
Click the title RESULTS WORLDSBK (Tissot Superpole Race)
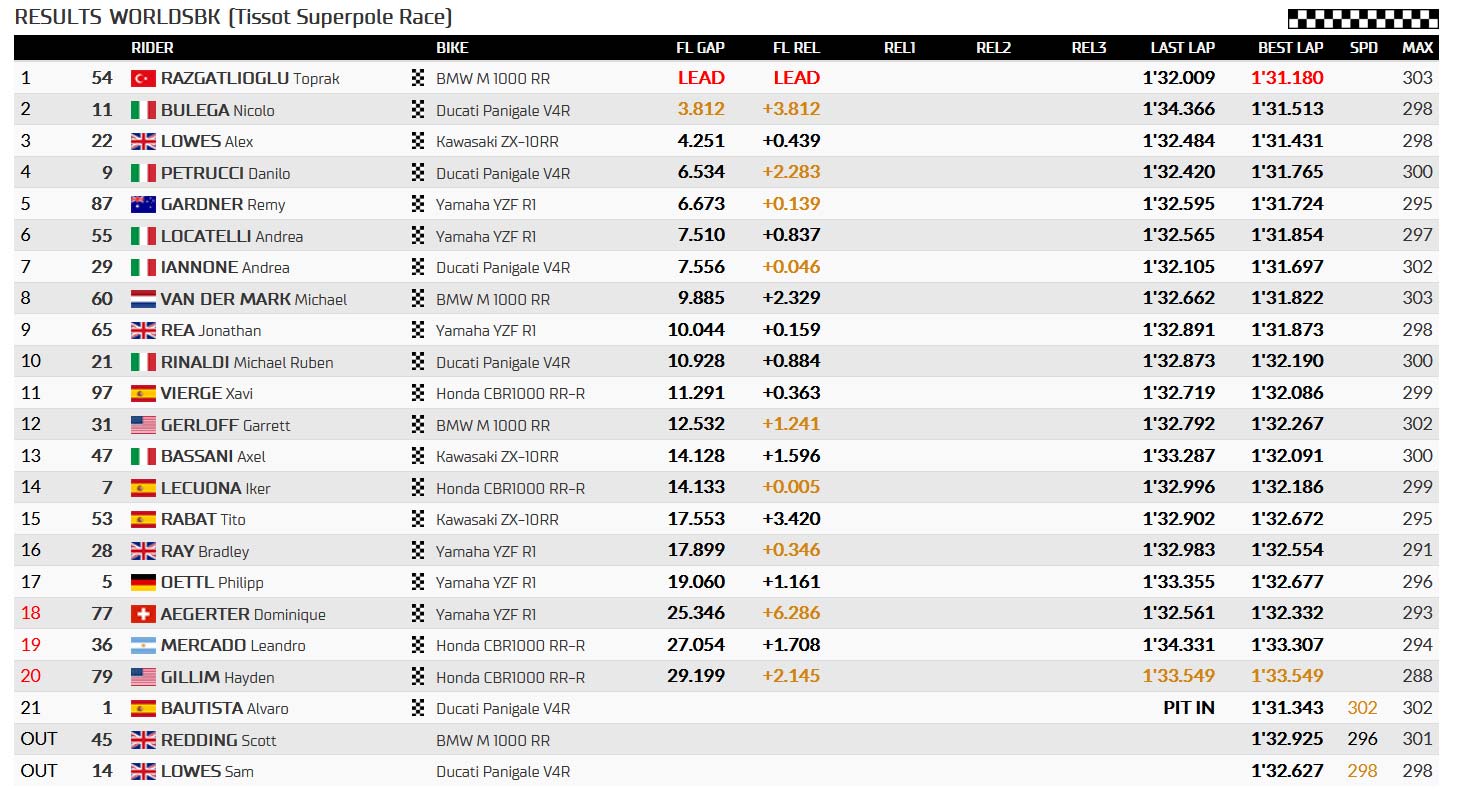234,17
